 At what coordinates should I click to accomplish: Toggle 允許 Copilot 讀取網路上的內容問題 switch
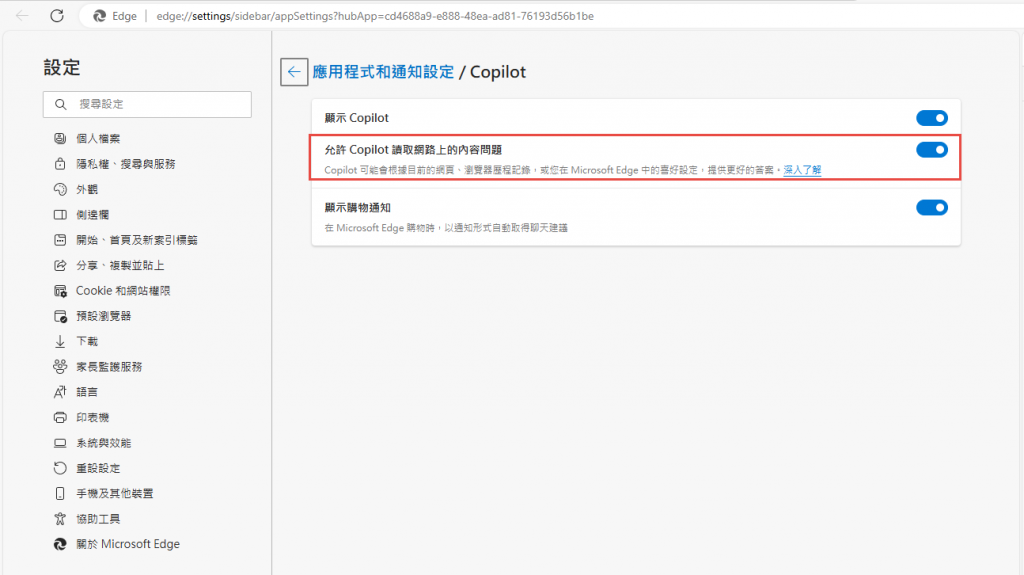(931, 150)
